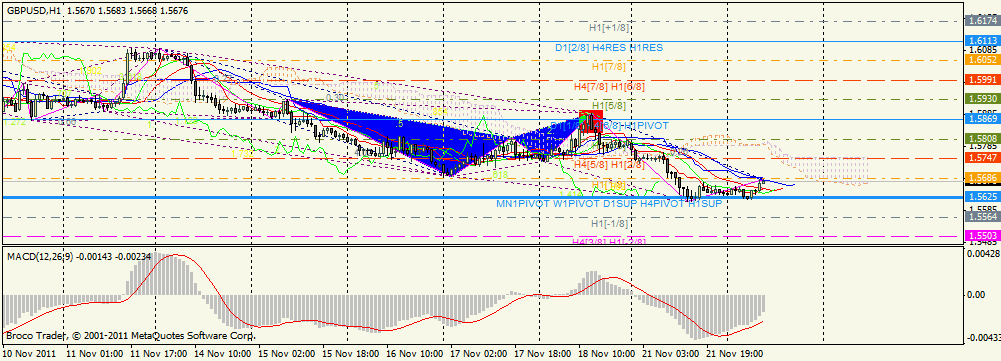Click the 1.5808 green price tag
Screen dimensions: 1001x361
(x=984, y=139)
